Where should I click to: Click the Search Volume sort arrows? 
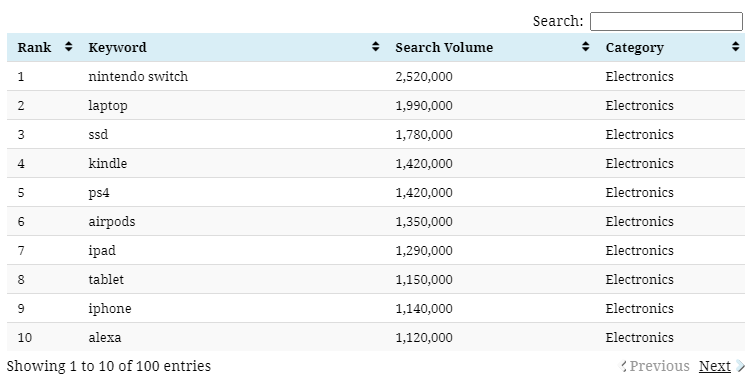click(585, 47)
